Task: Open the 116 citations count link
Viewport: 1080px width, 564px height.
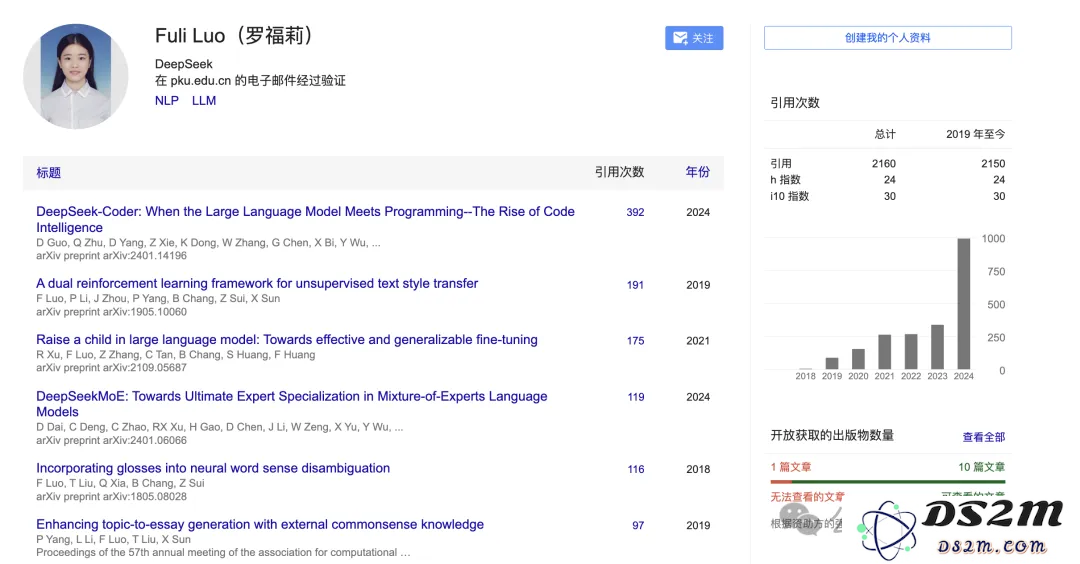Action: (636, 469)
